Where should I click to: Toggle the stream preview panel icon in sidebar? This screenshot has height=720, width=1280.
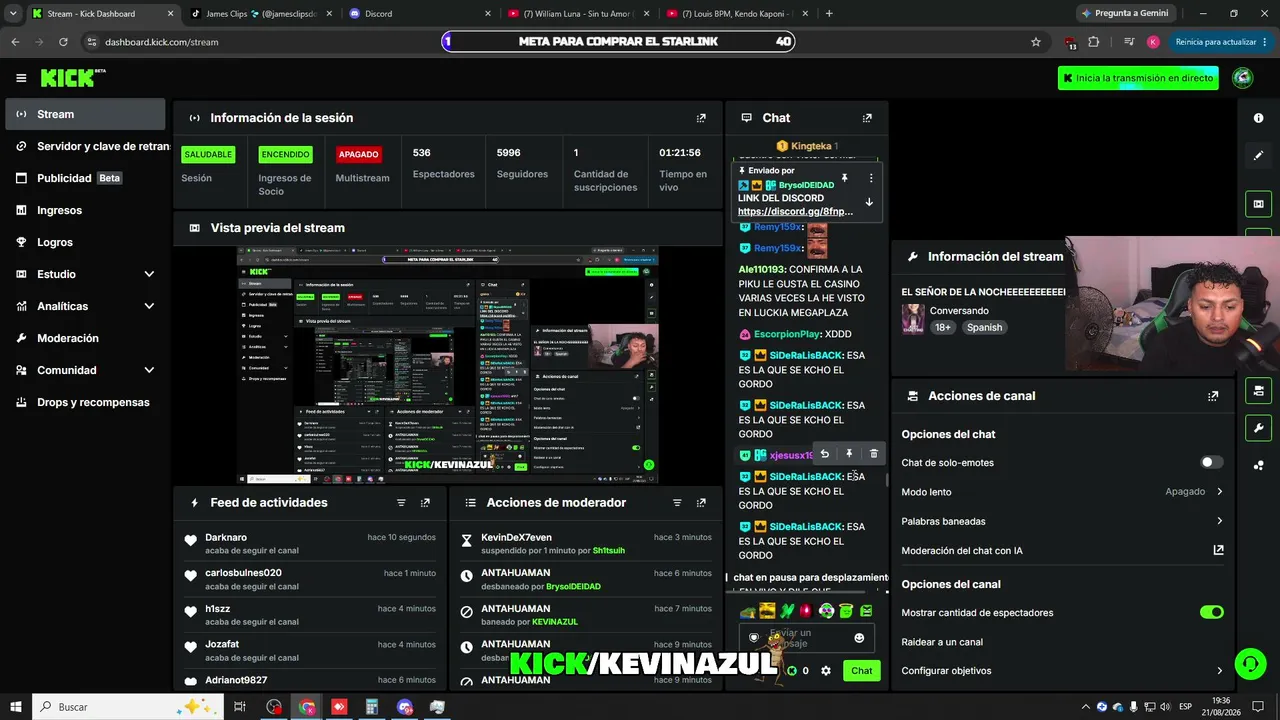1258,204
